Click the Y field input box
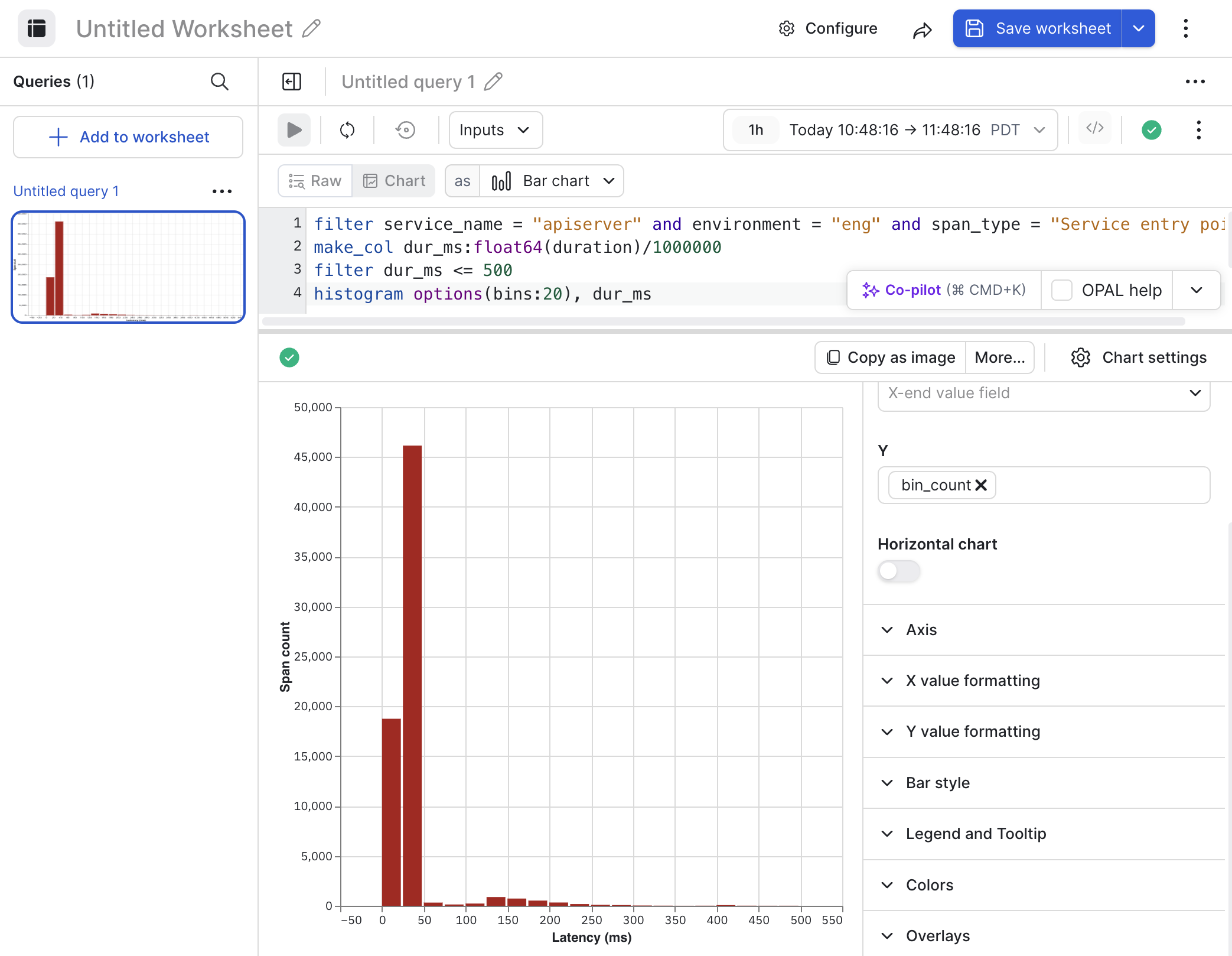 pyautogui.click(x=1044, y=485)
